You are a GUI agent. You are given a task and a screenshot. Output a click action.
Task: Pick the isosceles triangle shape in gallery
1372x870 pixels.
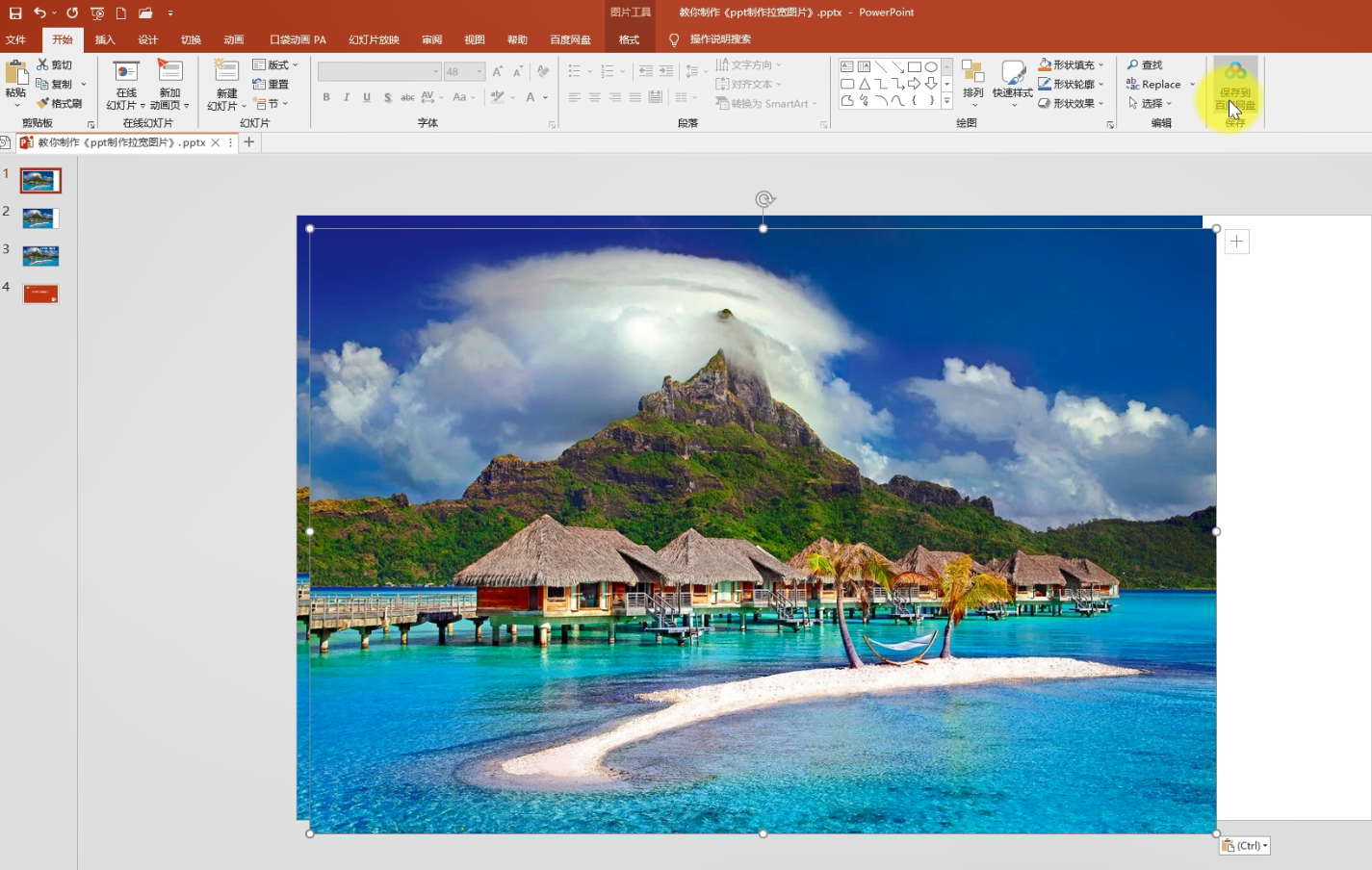pyautogui.click(x=865, y=84)
